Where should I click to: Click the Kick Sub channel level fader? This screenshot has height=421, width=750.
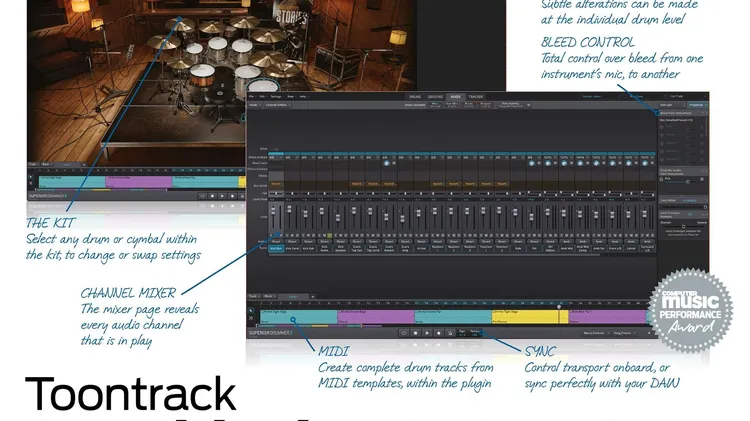(x=306, y=214)
